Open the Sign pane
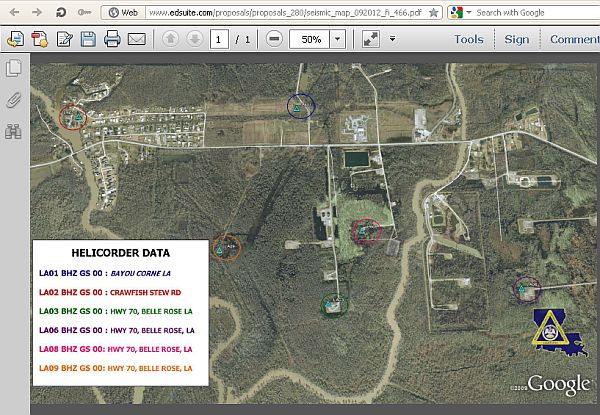Screen dimensions: 600x415 click(x=517, y=40)
